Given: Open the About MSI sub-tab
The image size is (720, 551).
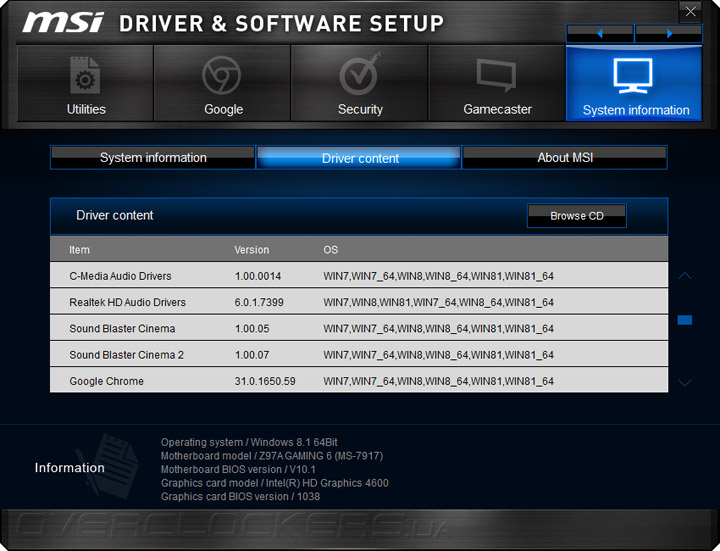Looking at the screenshot, I should 565,157.
